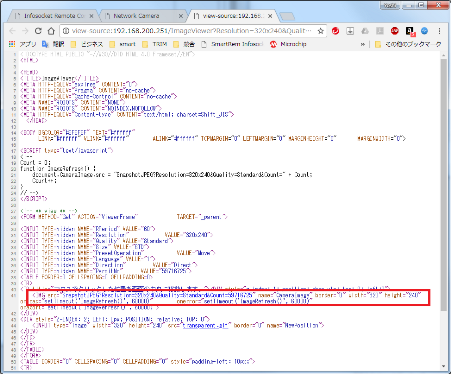Screen dimensions: 451x374
Task: Close the Infosocket Remote tab
Action: pyautogui.click(x=92, y=16)
